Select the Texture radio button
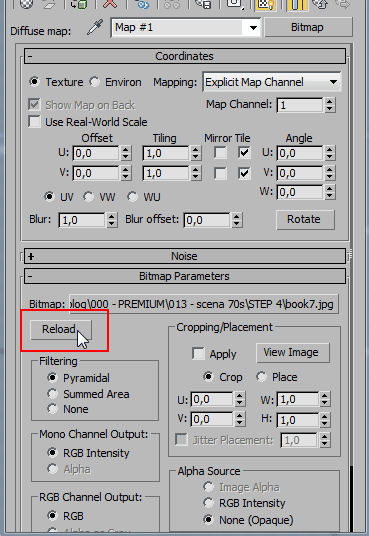Image resolution: width=369 pixels, height=536 pixels. point(34,82)
